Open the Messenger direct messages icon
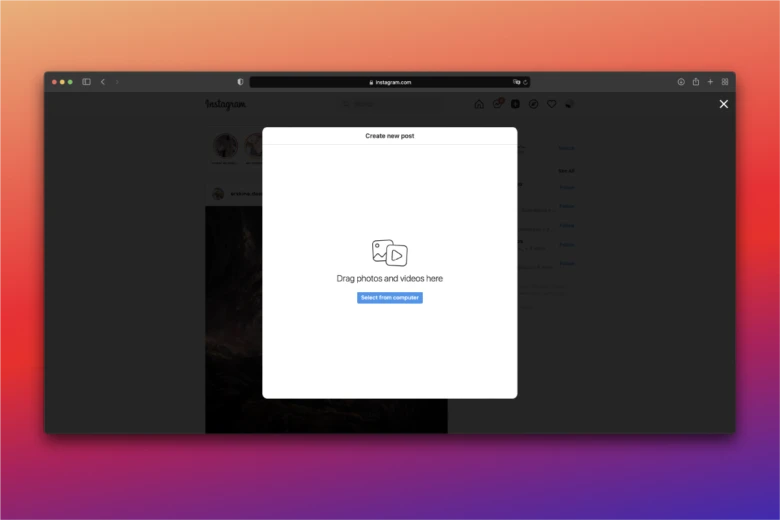780x520 pixels. (498, 104)
